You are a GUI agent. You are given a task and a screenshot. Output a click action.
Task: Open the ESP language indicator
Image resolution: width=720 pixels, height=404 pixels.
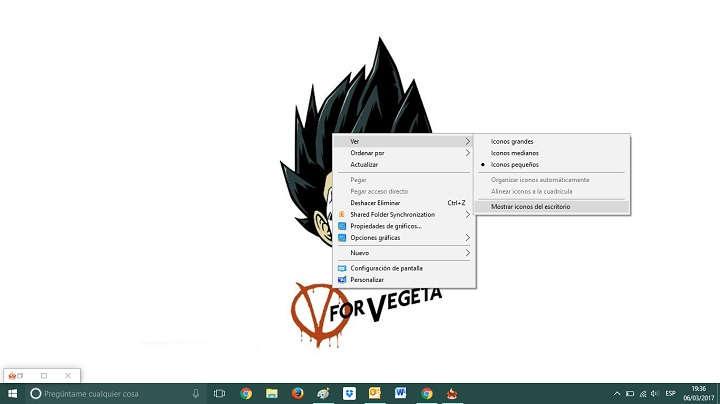[x=671, y=393]
